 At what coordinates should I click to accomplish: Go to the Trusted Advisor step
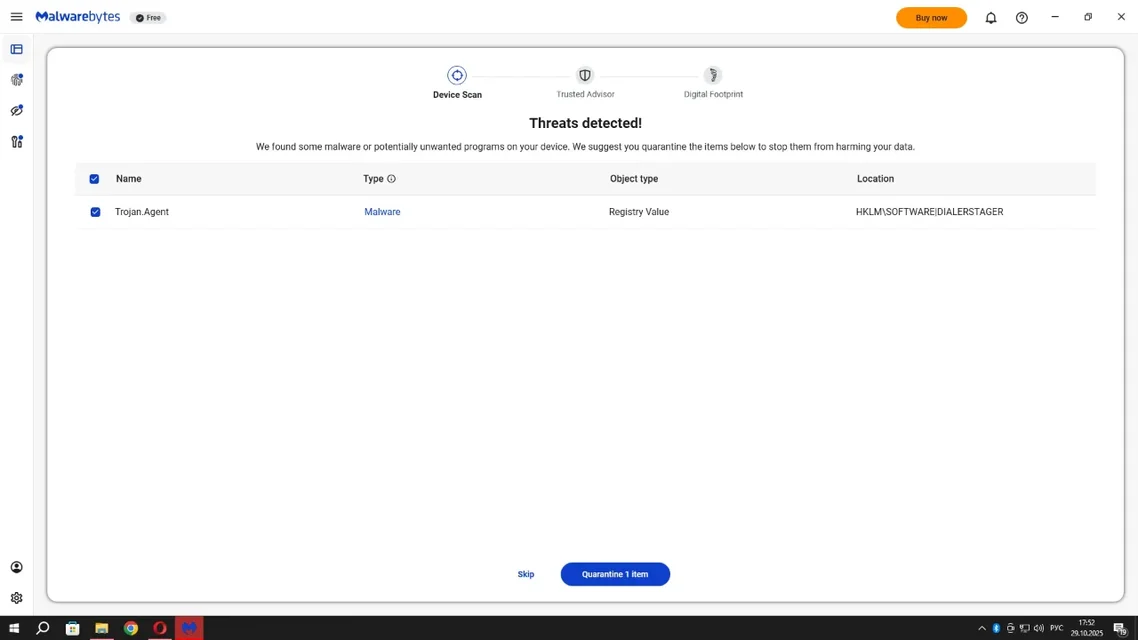click(x=585, y=76)
